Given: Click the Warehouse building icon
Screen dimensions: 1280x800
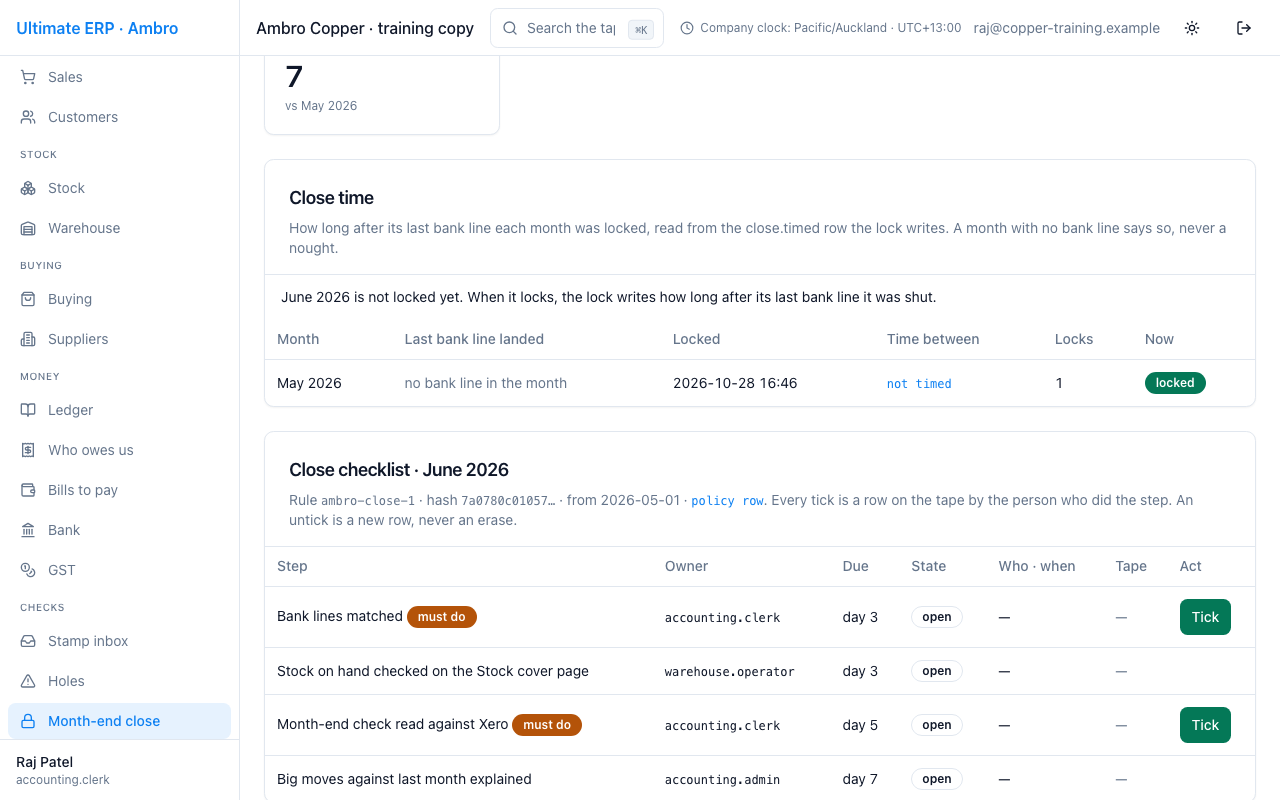Looking at the screenshot, I should [28, 228].
